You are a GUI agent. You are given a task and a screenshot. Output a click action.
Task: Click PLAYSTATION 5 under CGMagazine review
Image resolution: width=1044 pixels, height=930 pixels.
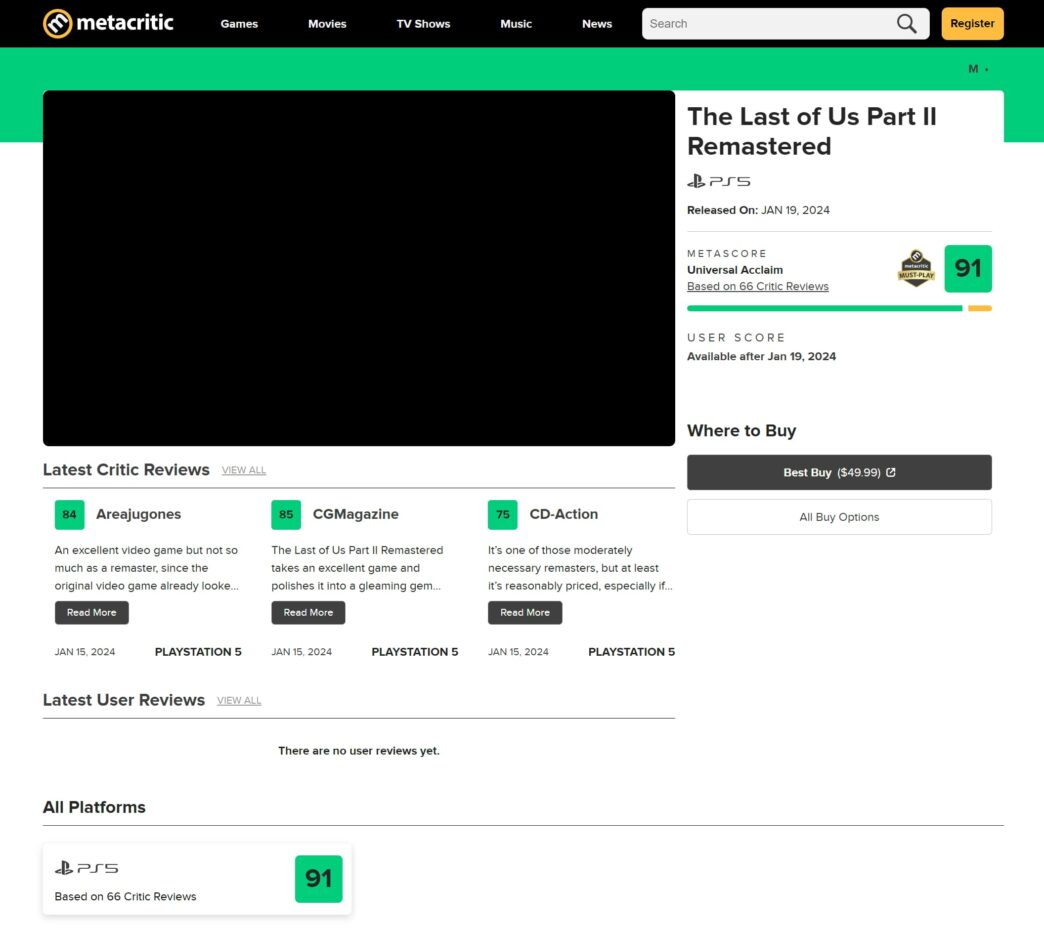point(415,652)
